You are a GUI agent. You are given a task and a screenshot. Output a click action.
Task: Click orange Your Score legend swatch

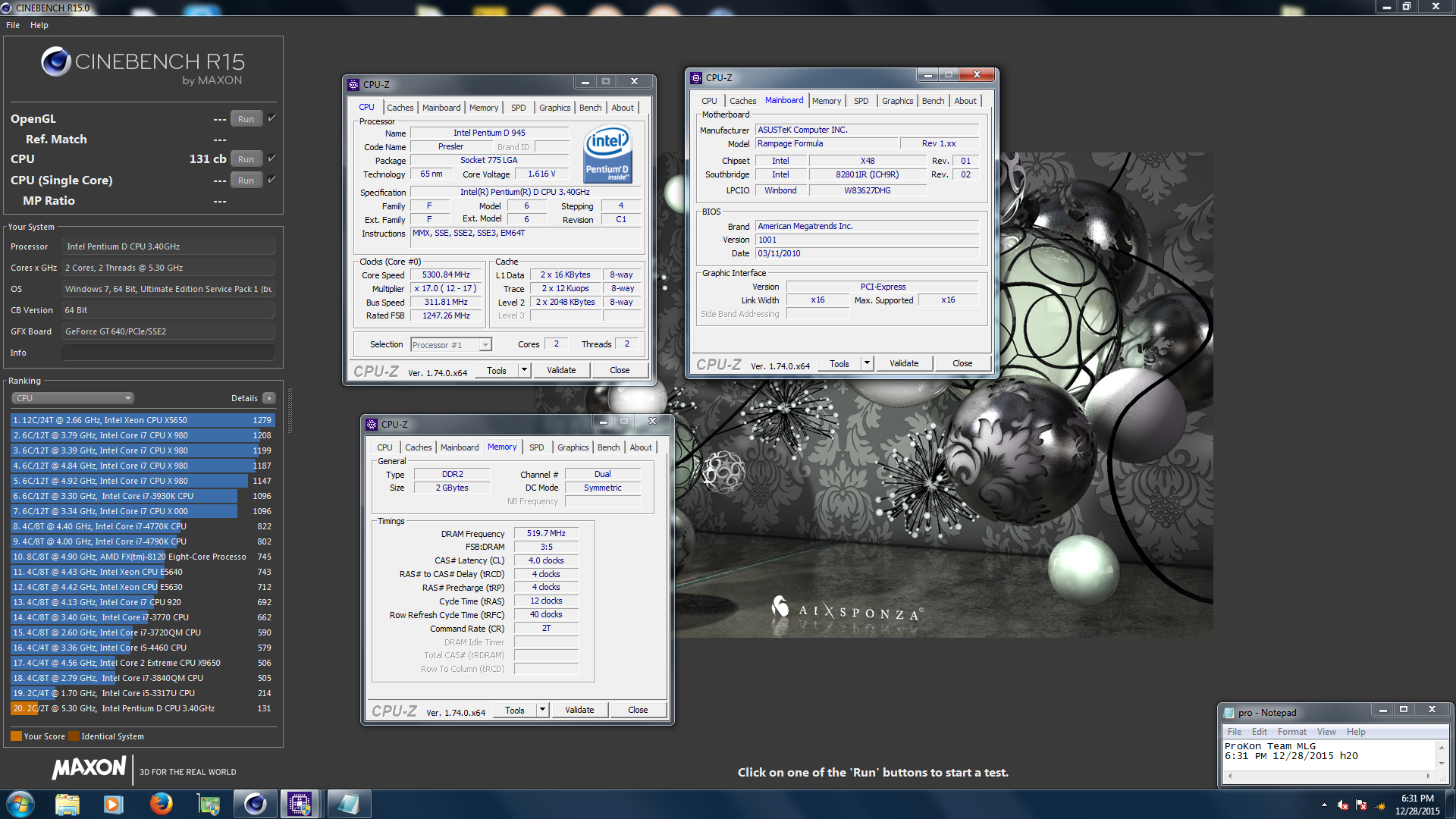pos(16,736)
